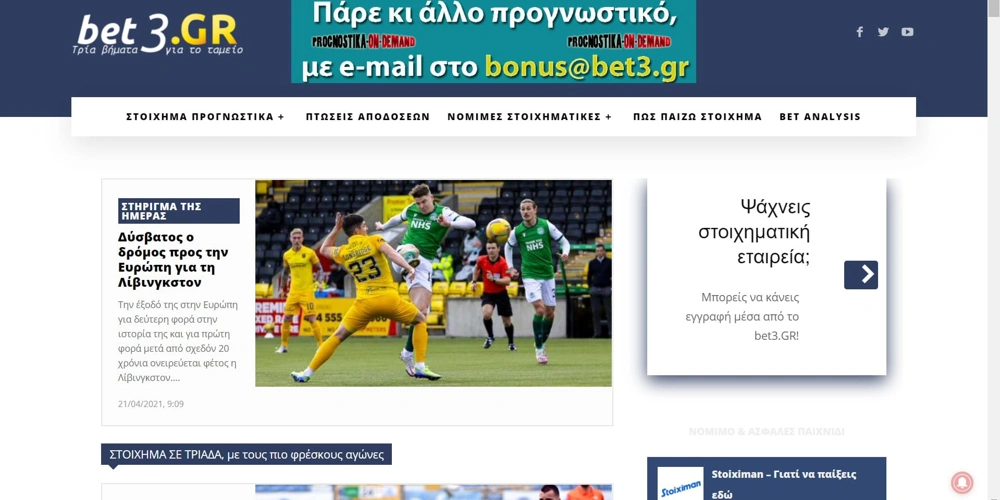Viewport: 1000px width, 500px height.
Task: Click the Stoiximan logo thumbnail
Action: [x=680, y=483]
